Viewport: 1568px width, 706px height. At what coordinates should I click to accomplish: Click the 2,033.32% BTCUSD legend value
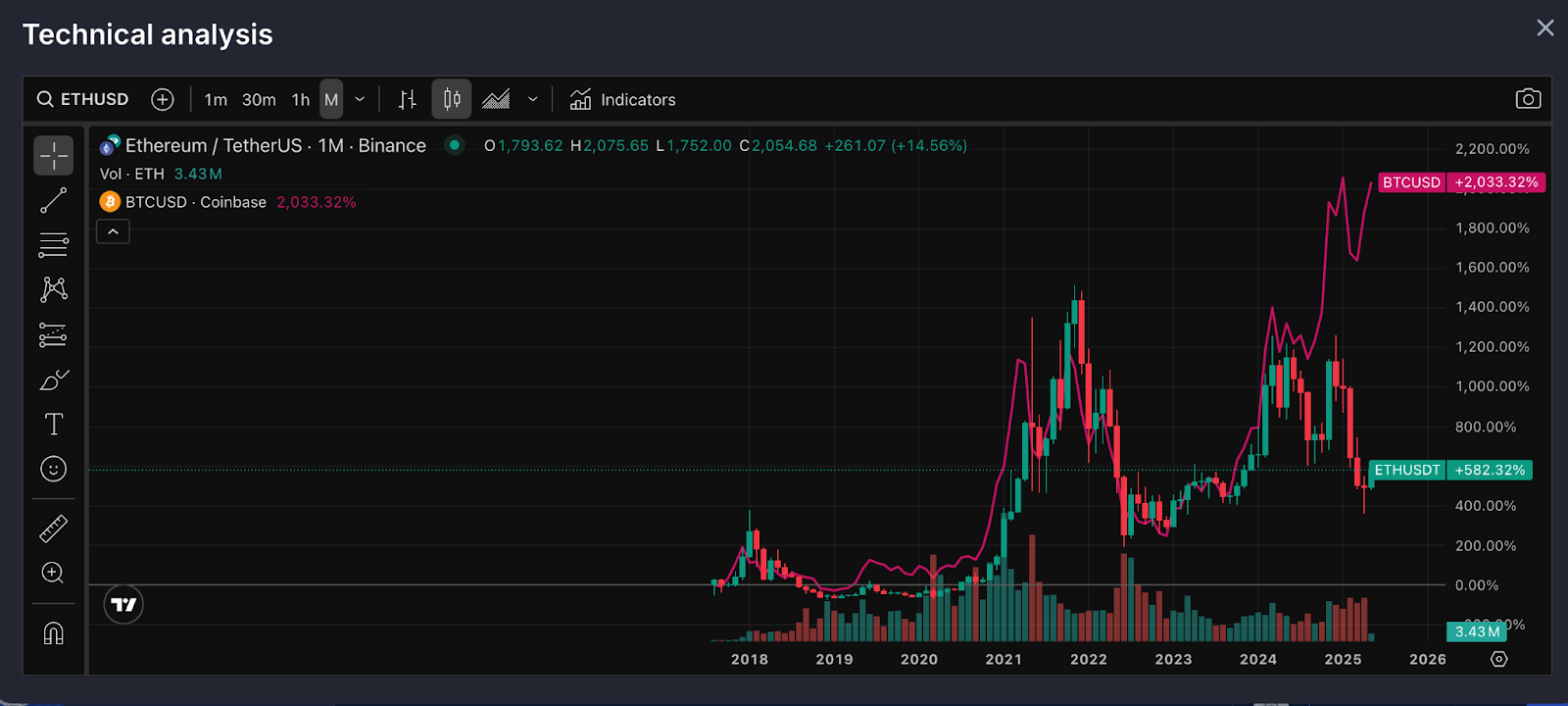[x=317, y=202]
